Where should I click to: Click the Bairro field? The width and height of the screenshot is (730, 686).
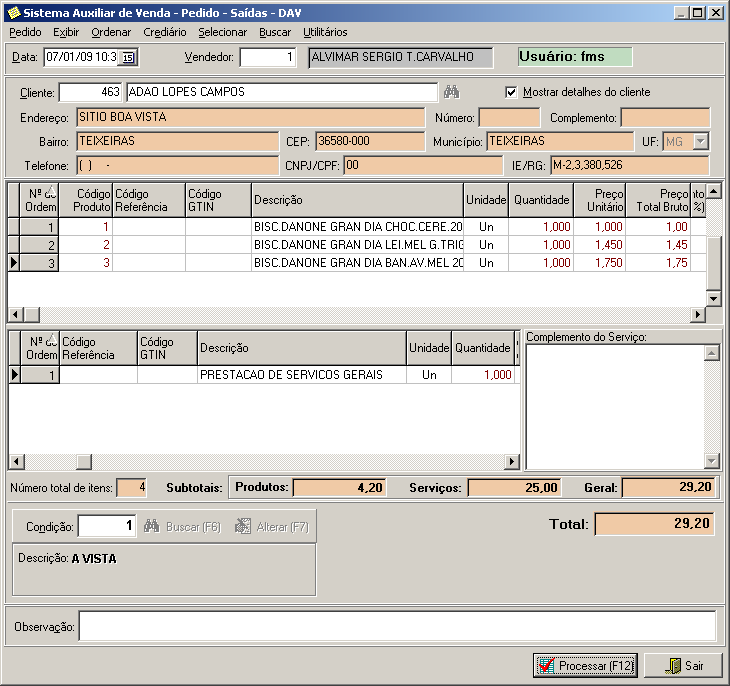(x=177, y=142)
